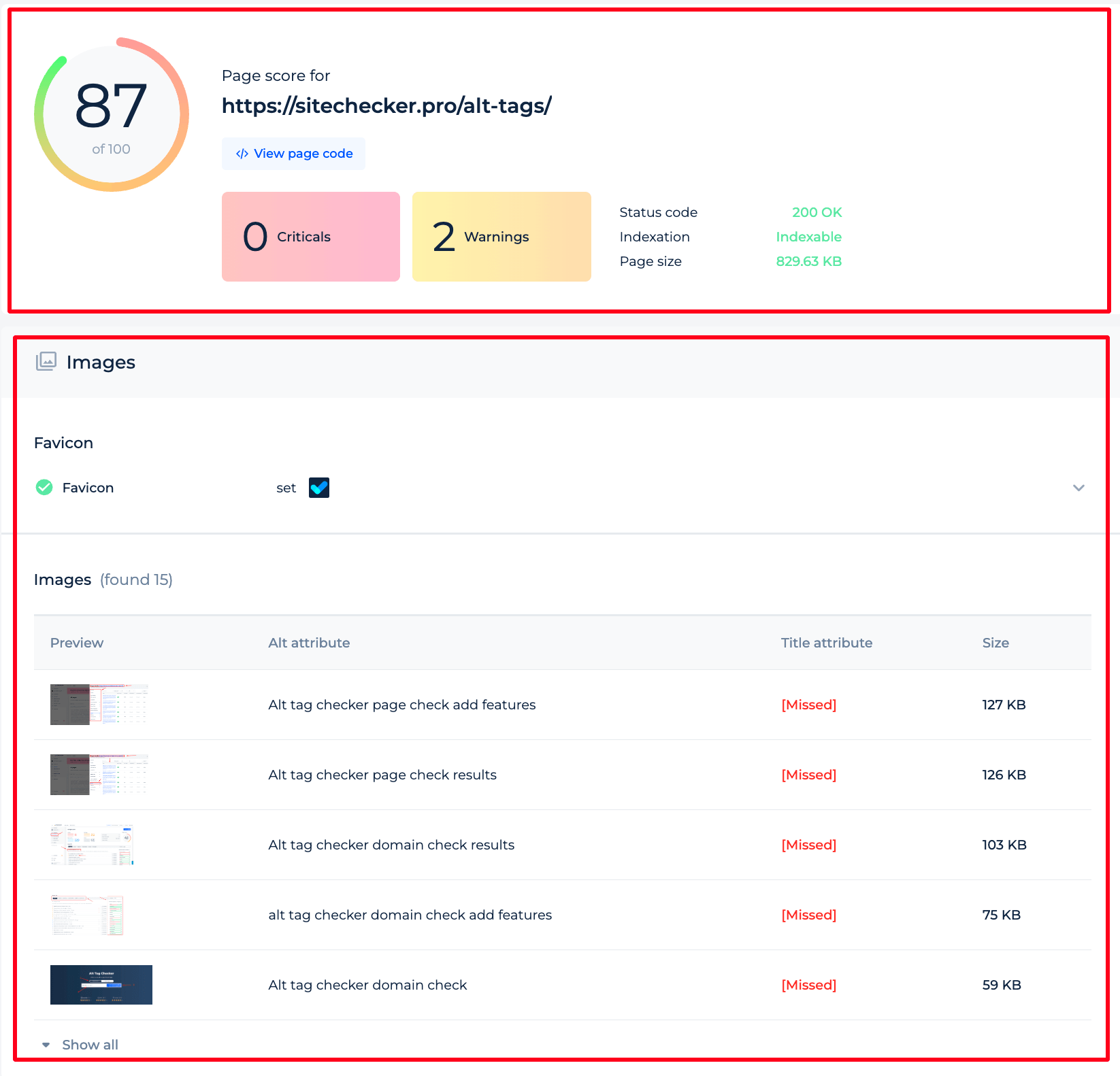This screenshot has width=1120, height=1076.
Task: Click the Favicon subsection heading
Action: pyautogui.click(x=63, y=443)
